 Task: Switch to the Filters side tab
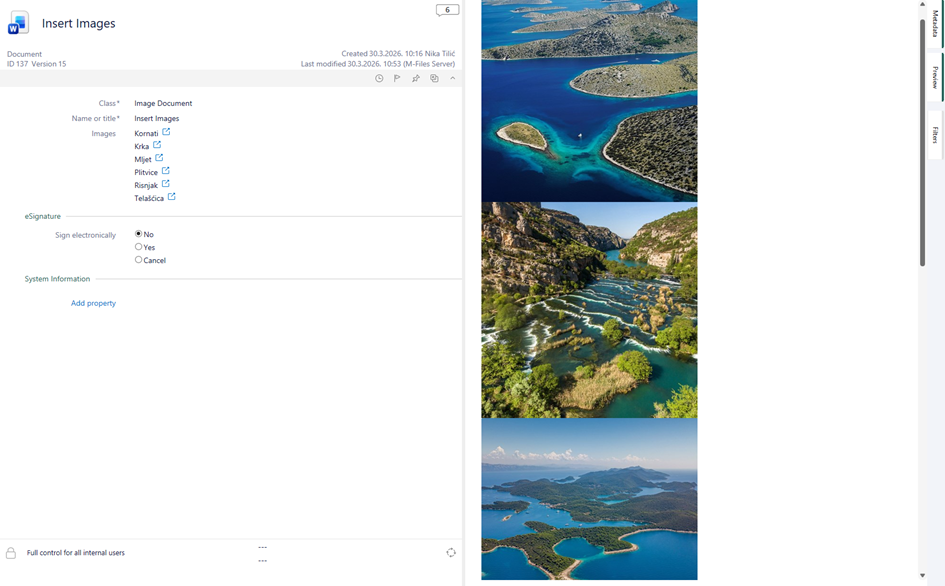point(935,135)
